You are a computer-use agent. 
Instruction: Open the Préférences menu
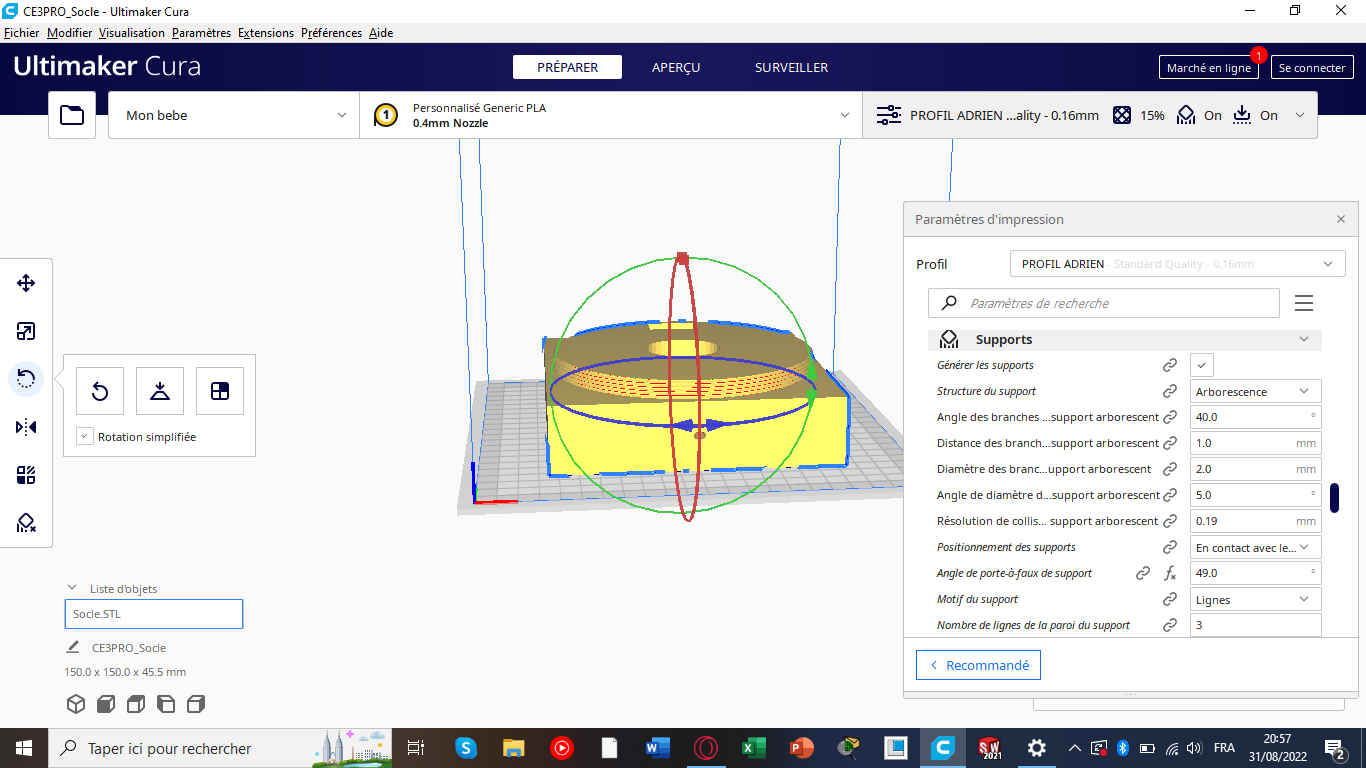pyautogui.click(x=331, y=33)
